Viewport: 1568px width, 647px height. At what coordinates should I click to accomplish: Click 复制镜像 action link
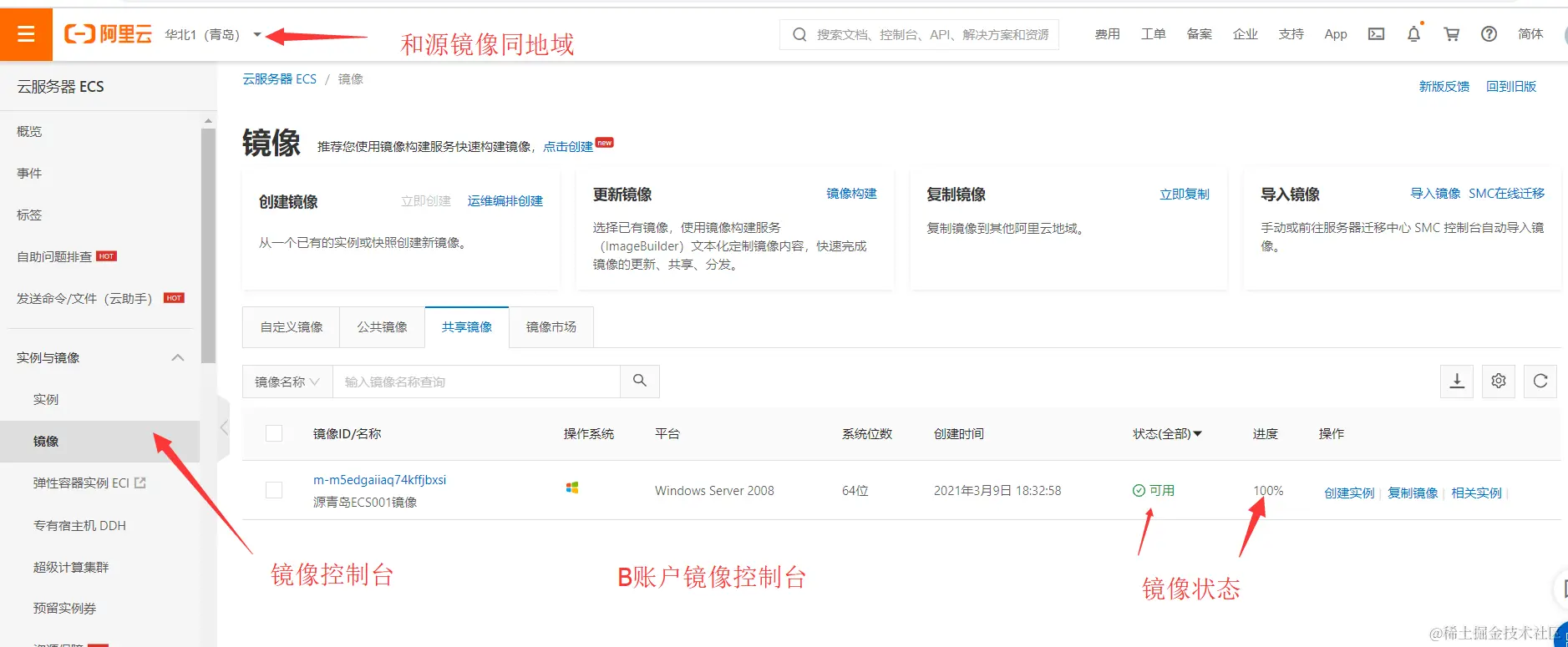point(1413,493)
